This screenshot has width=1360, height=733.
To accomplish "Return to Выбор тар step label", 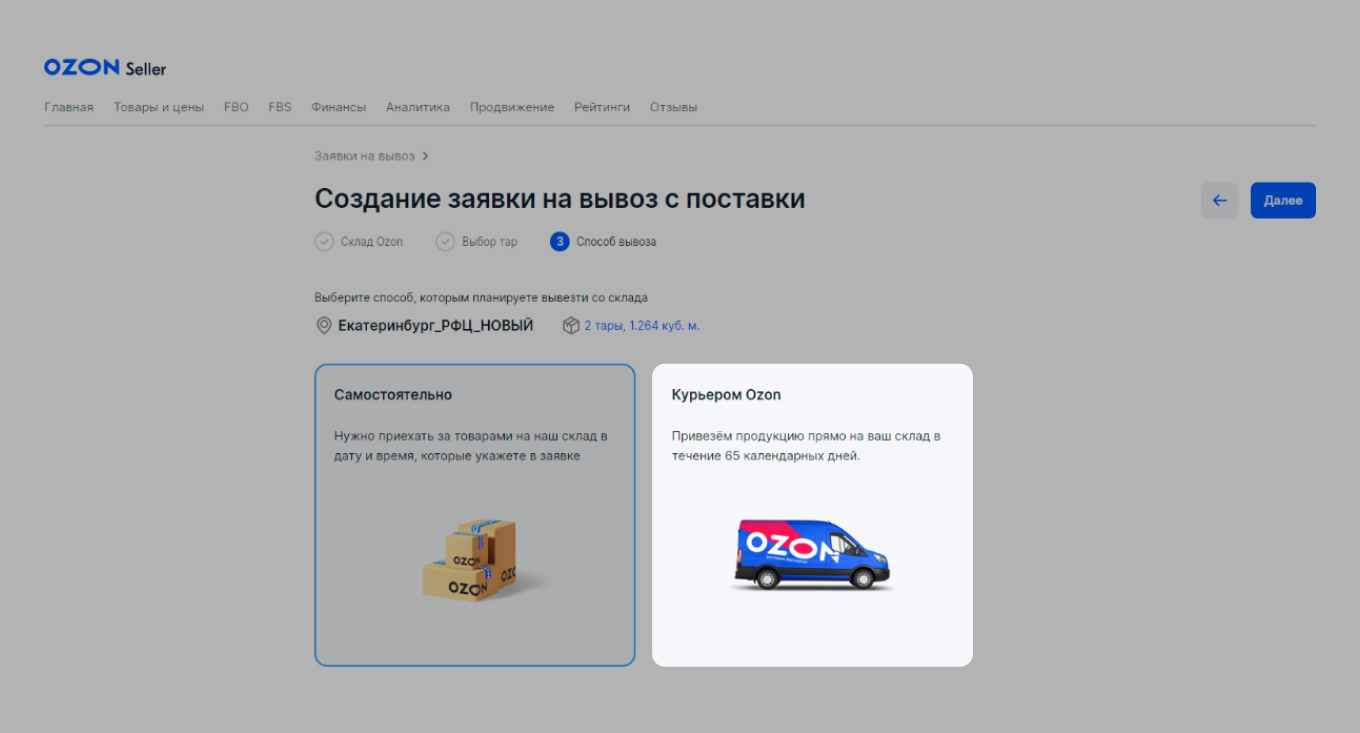I will click(x=490, y=242).
